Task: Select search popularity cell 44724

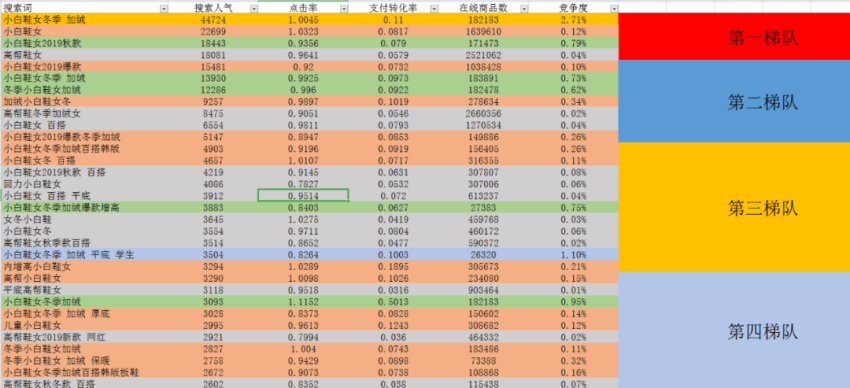Action: 213,20
